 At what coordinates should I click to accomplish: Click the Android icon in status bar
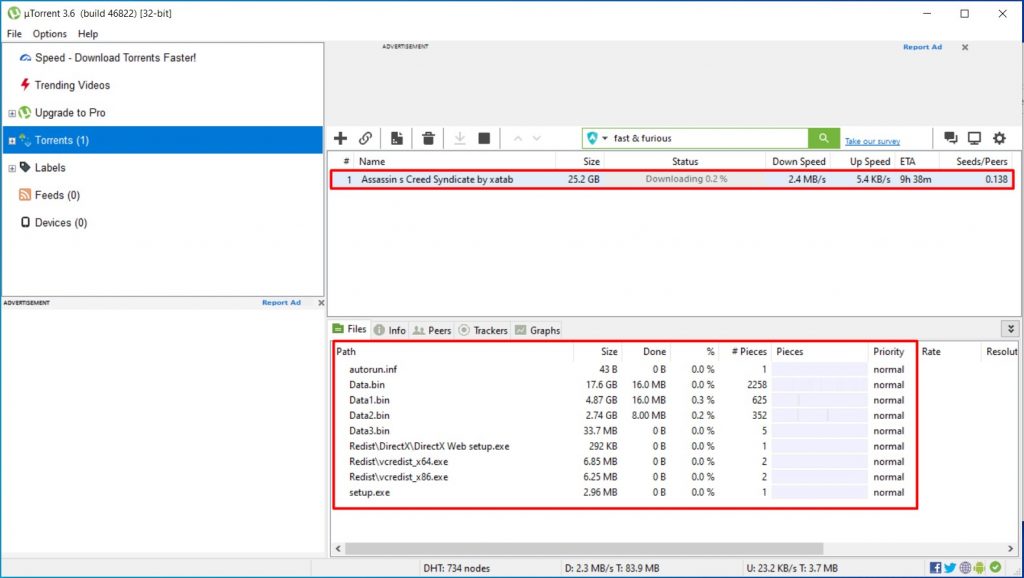(980, 568)
